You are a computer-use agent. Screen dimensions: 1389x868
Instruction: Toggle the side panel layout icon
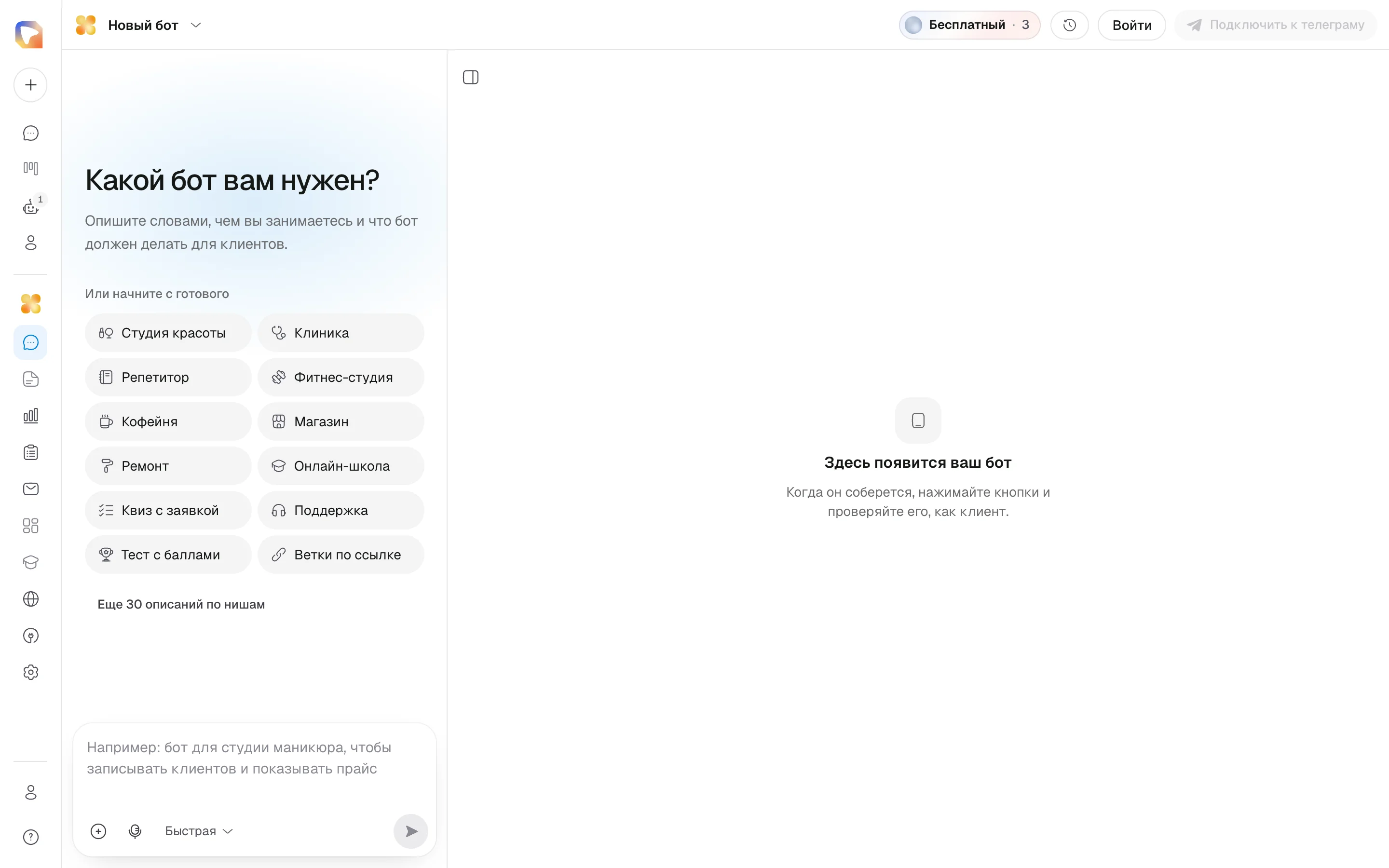(x=471, y=77)
